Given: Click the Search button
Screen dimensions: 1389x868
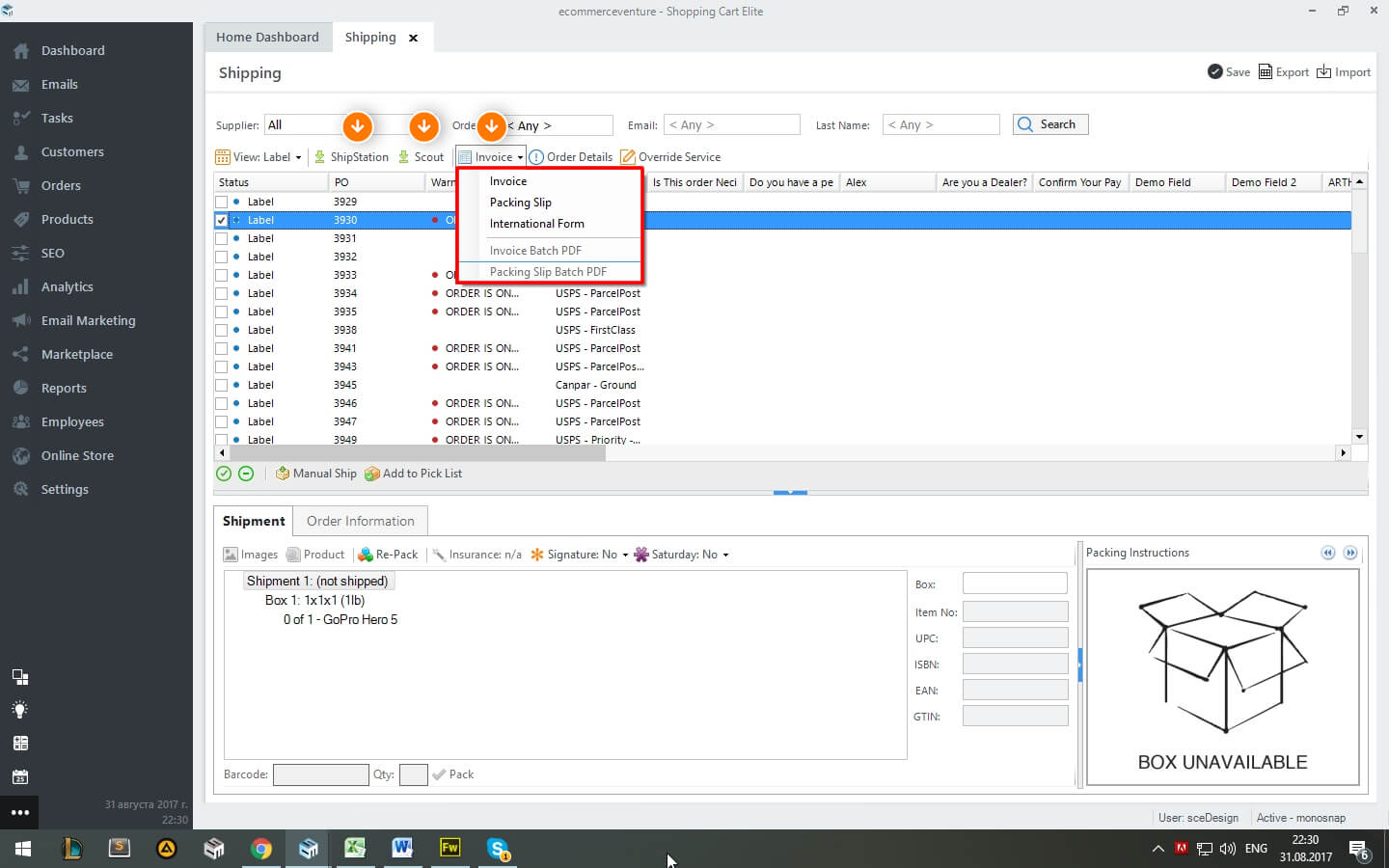Looking at the screenshot, I should coord(1050,124).
